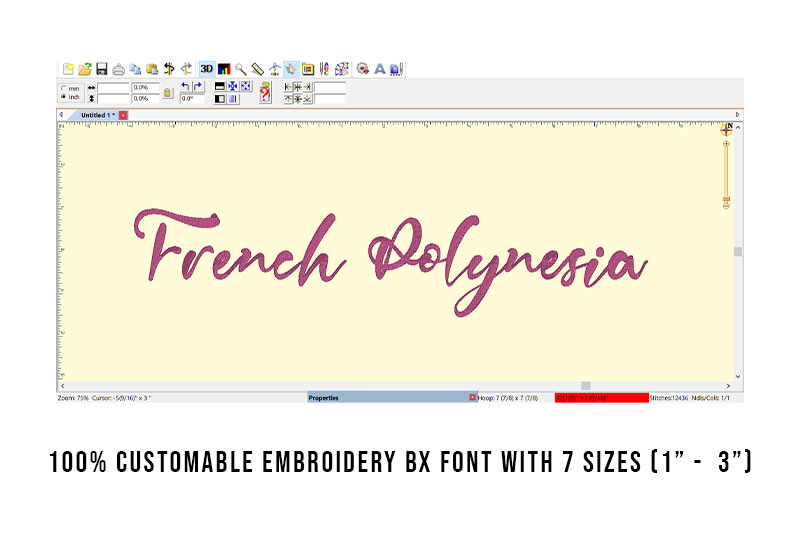Screen dimensions: 800x533
Task: Switch to the Untitled 1 tab
Action: point(97,115)
